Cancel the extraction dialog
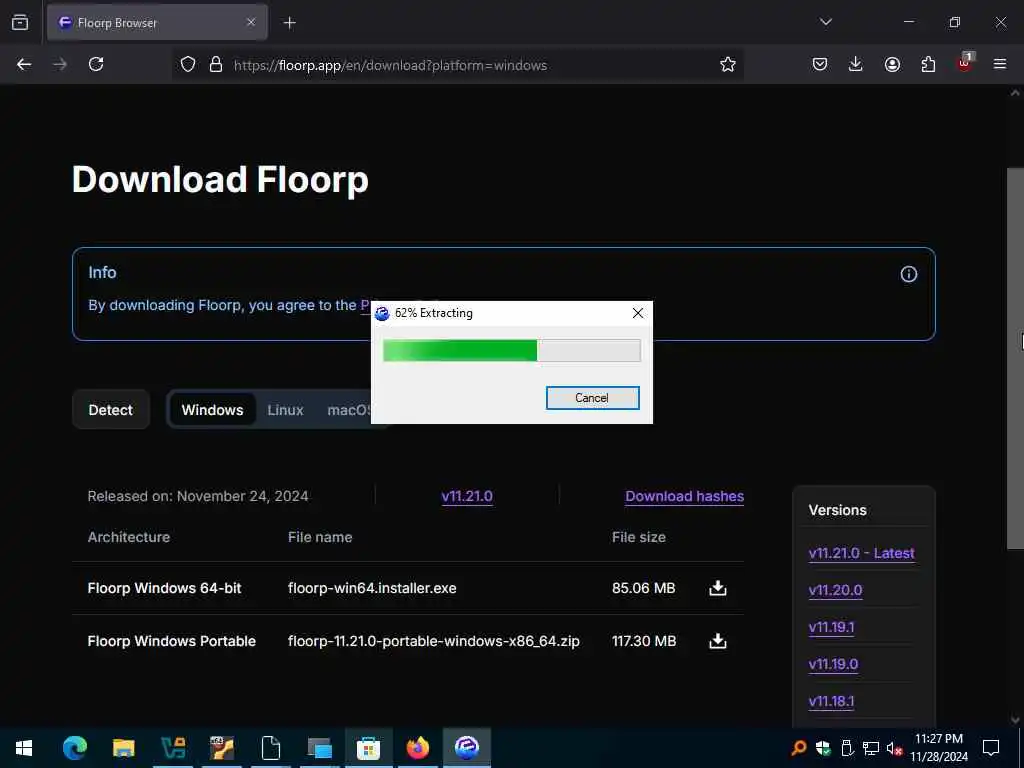This screenshot has width=1024, height=768. pyautogui.click(x=592, y=398)
